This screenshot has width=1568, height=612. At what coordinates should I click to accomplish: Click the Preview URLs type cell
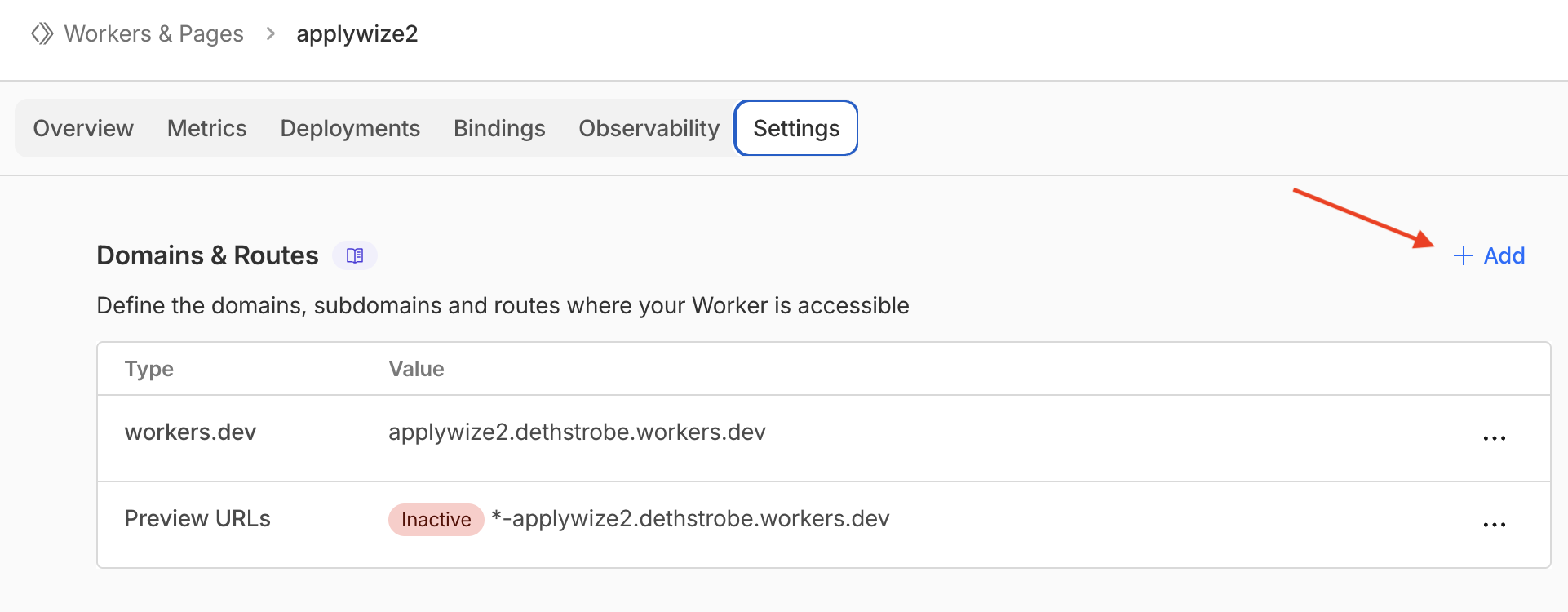point(197,519)
